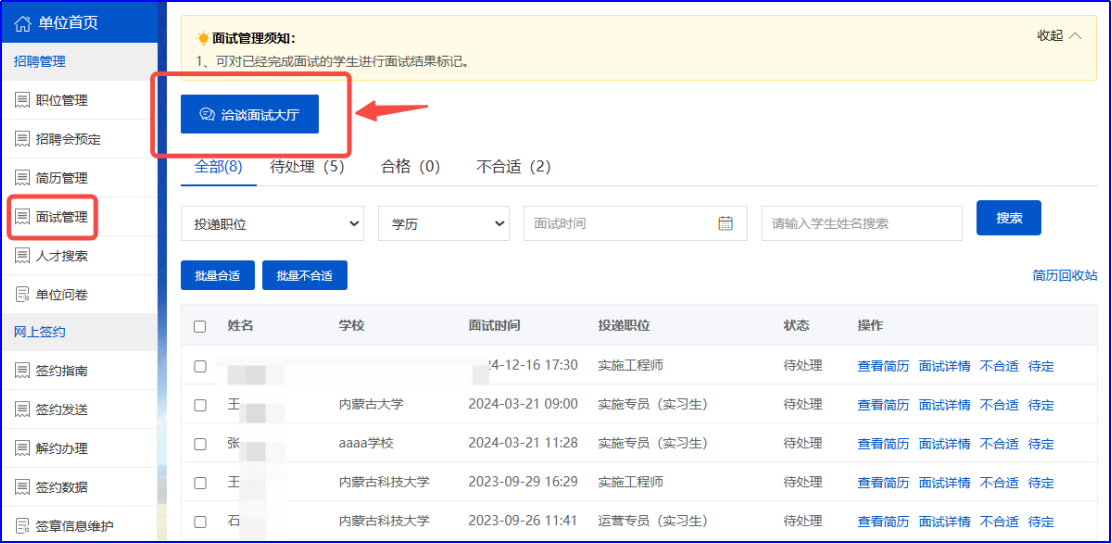
Task: Click the student name search input field
Action: [861, 224]
